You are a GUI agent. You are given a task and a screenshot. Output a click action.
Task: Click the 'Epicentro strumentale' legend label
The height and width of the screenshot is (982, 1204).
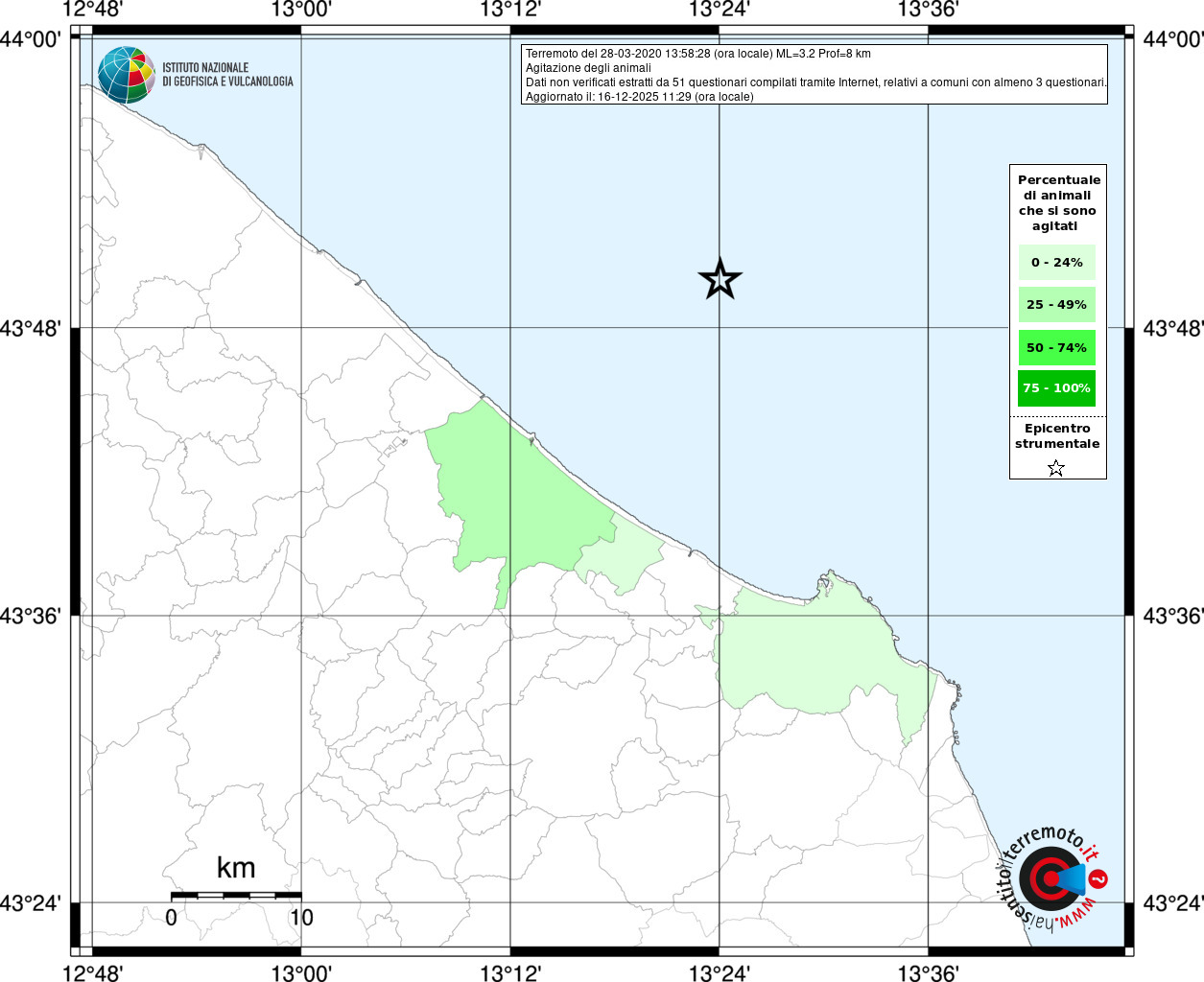[x=1057, y=436]
